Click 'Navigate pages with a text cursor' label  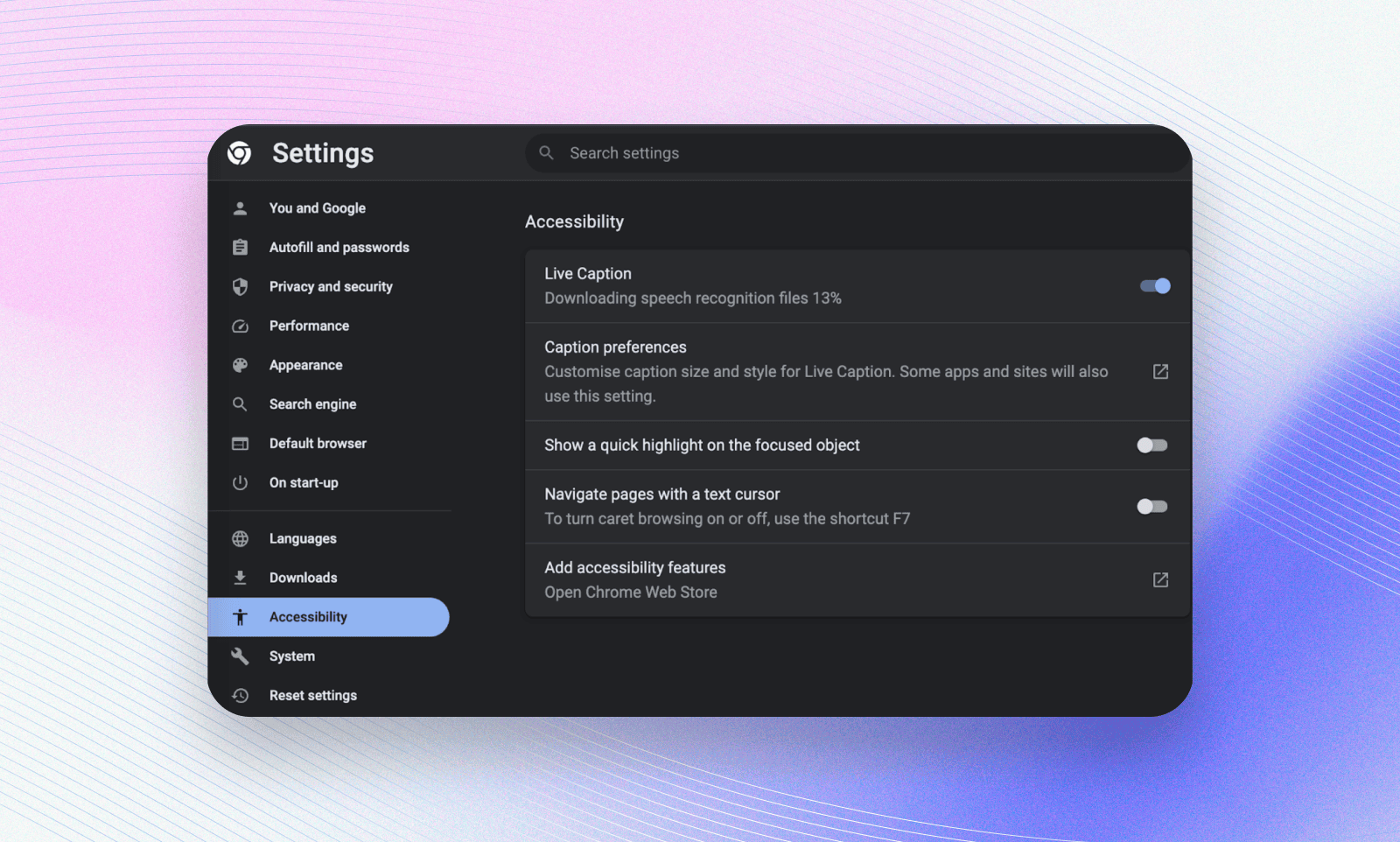(x=662, y=495)
